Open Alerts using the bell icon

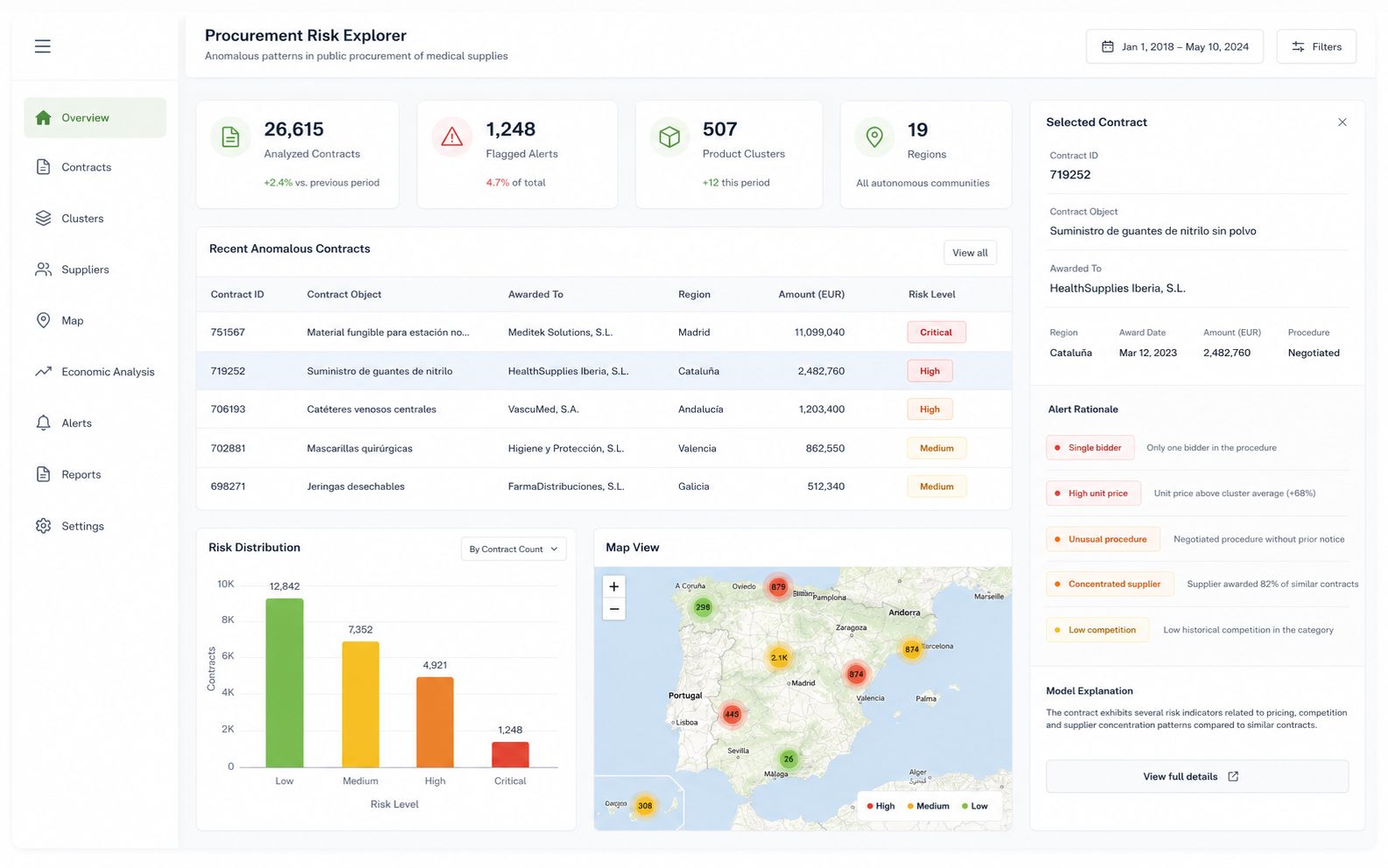pos(43,423)
